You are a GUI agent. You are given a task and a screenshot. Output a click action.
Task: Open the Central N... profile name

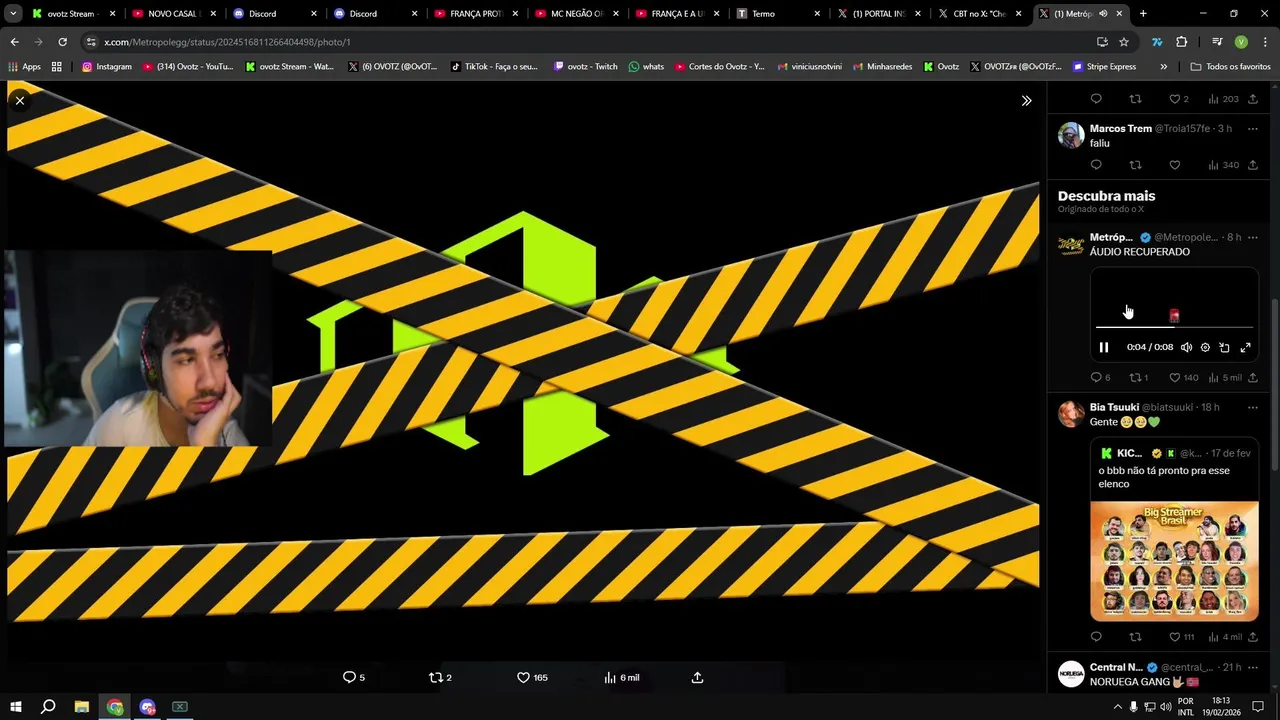1116,667
